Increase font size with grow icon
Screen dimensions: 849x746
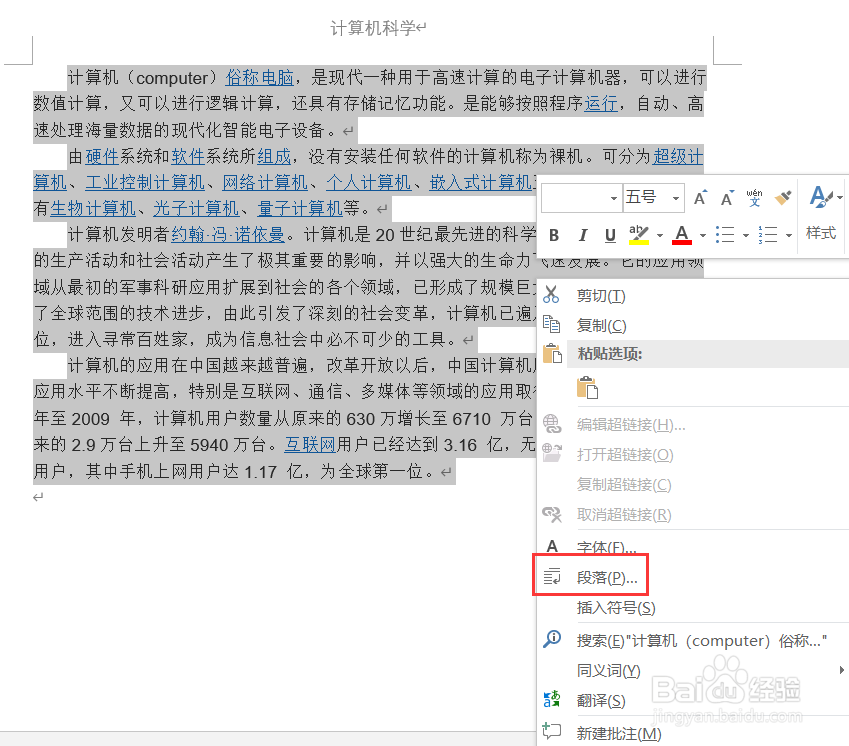coord(700,198)
